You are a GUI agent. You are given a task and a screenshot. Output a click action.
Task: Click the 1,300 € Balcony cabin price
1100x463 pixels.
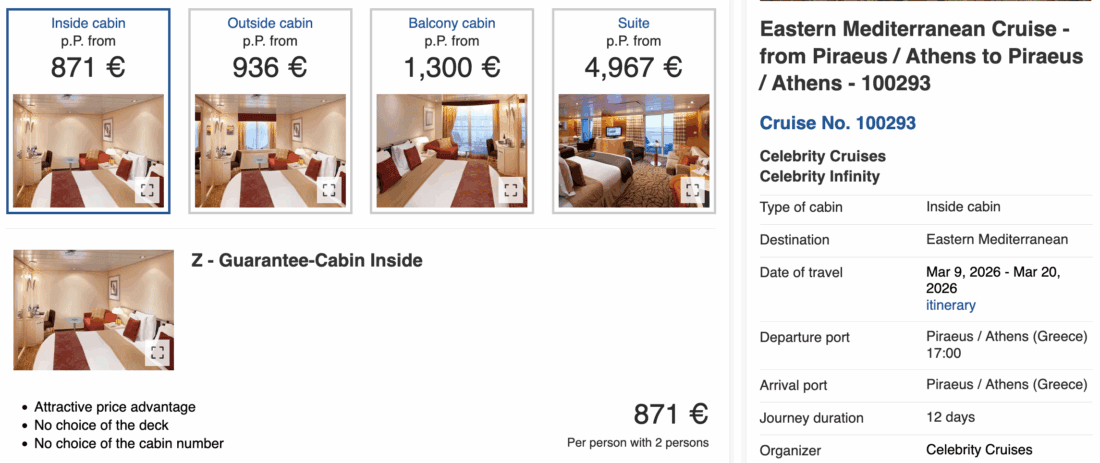(452, 67)
